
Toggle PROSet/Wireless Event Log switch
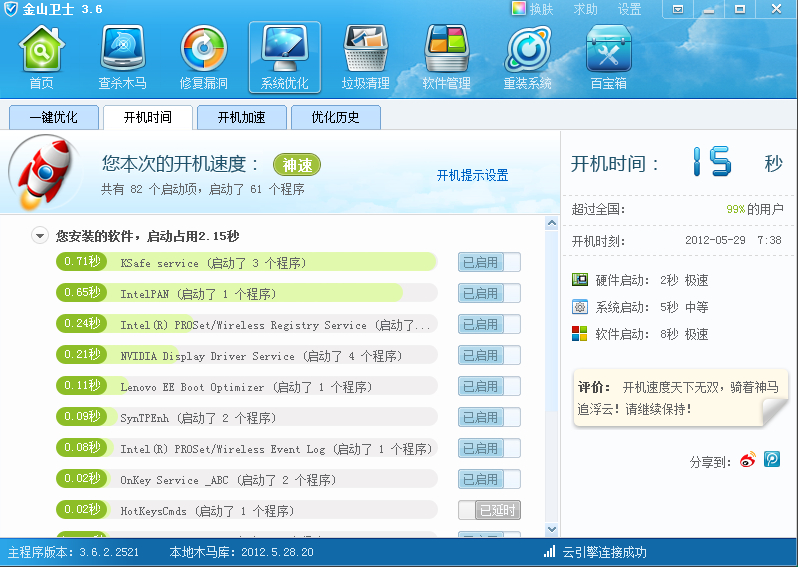(489, 448)
